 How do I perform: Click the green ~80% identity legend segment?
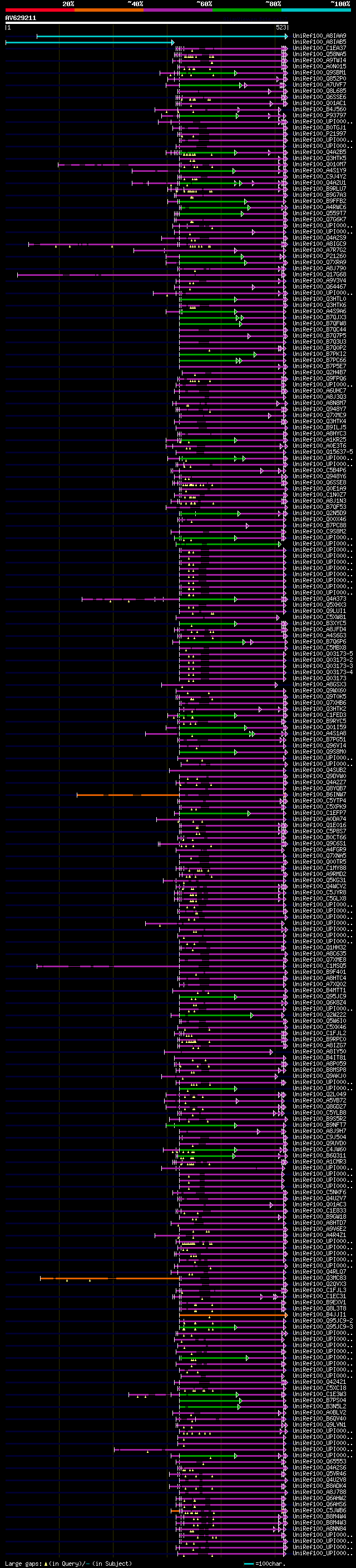pyautogui.click(x=247, y=10)
